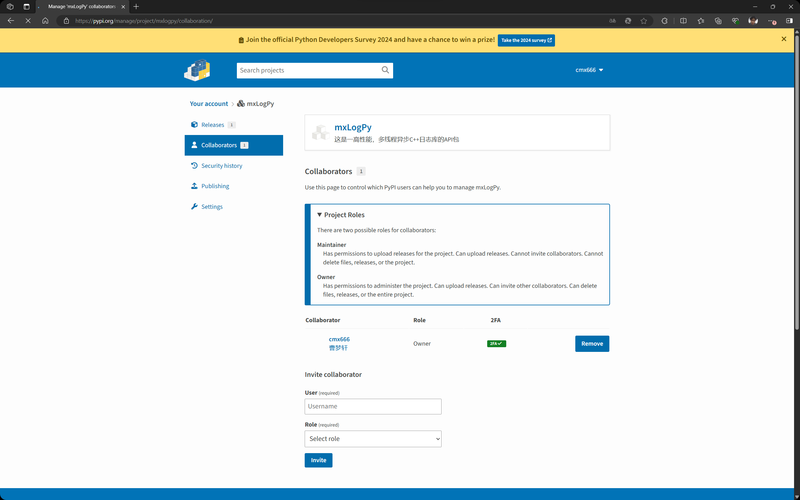
Task: Click the Owner role cell
Action: click(x=422, y=343)
